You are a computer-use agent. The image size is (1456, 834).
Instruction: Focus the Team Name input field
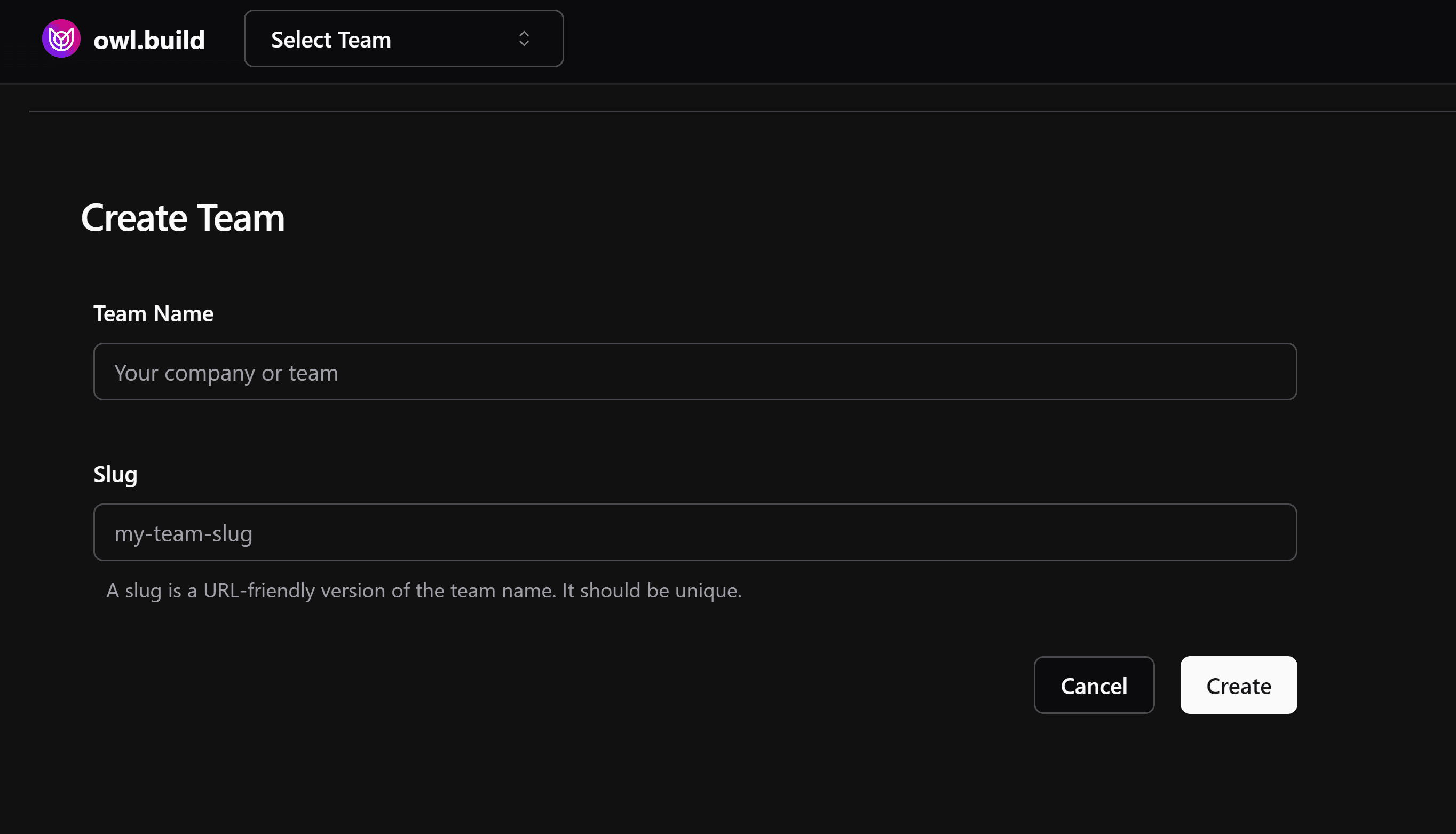(694, 372)
